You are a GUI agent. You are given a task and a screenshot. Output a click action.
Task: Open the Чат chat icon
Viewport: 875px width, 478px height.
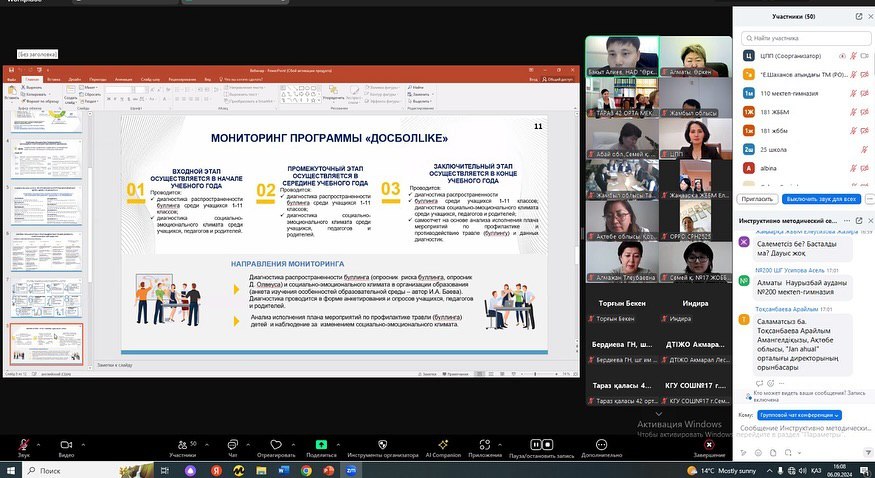click(x=232, y=443)
